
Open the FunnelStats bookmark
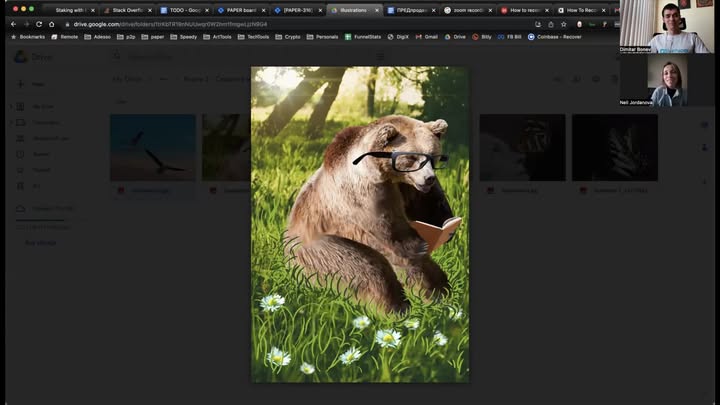pyautogui.click(x=363, y=37)
